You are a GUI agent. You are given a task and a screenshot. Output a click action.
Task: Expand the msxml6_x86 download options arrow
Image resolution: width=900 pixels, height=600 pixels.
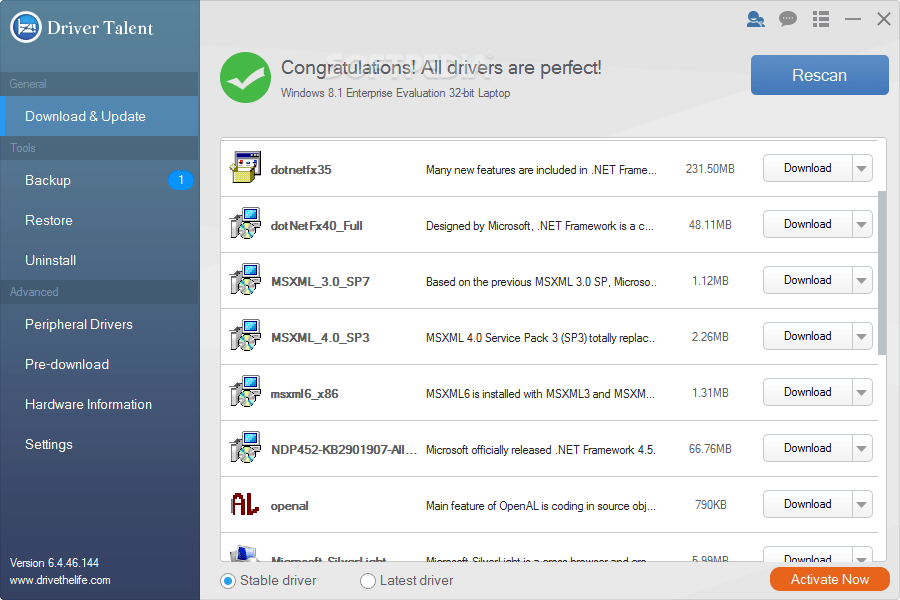[x=862, y=392]
